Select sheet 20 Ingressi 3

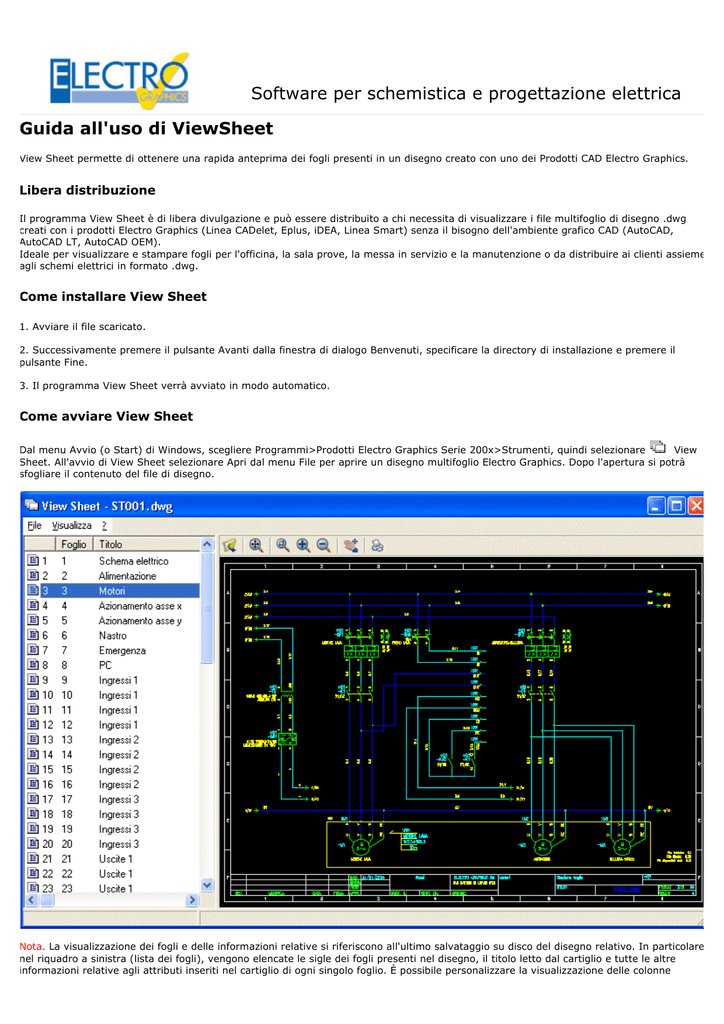[112, 844]
